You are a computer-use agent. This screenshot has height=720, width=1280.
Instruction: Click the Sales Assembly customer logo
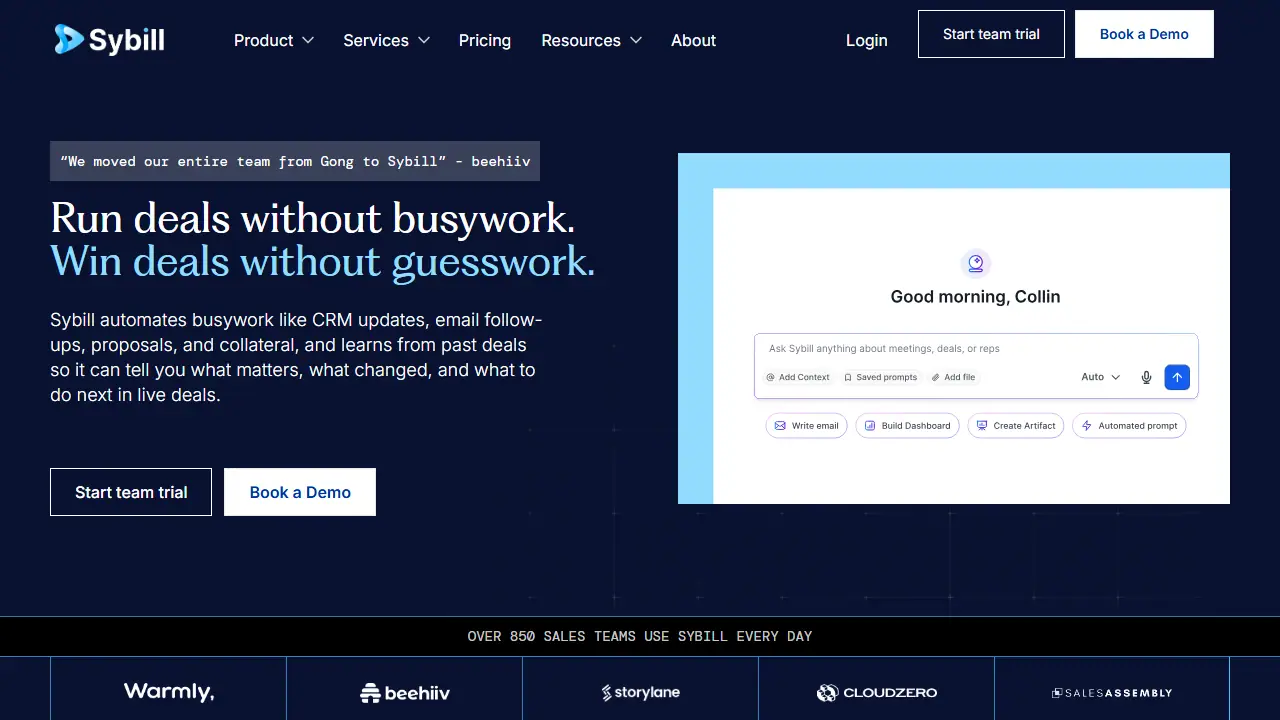coord(1112,692)
